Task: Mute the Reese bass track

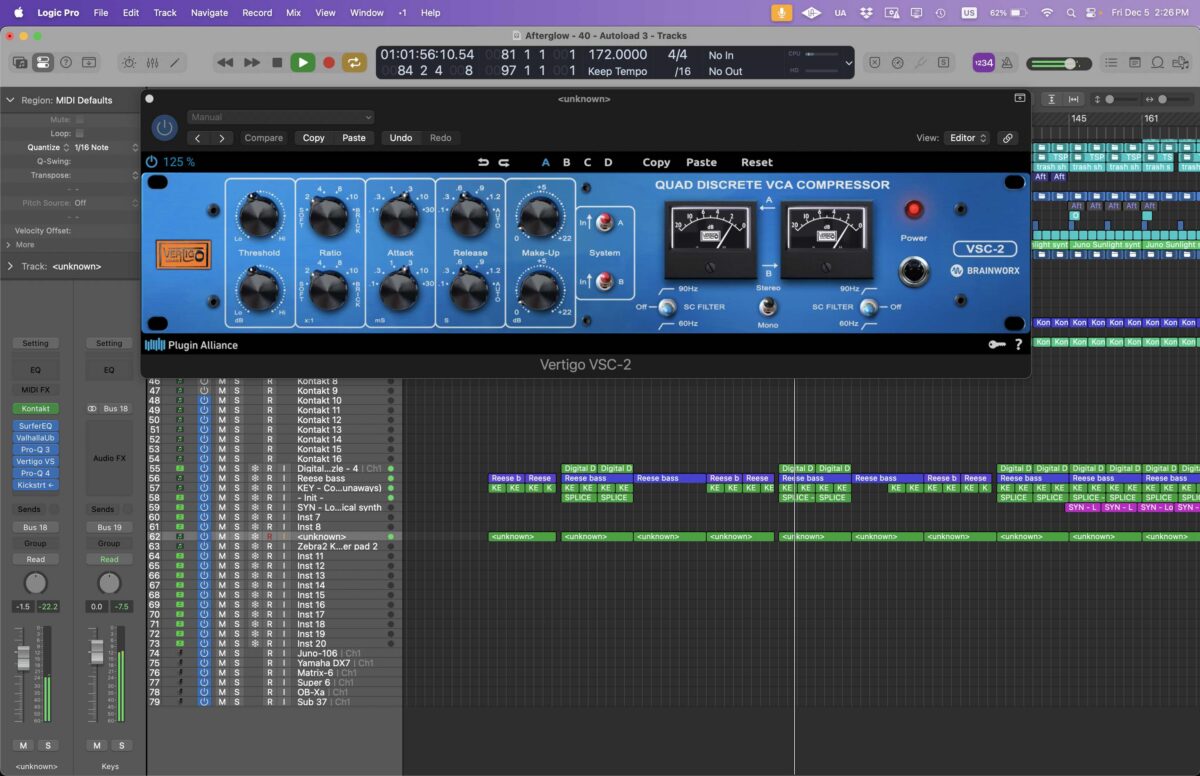Action: 221,477
